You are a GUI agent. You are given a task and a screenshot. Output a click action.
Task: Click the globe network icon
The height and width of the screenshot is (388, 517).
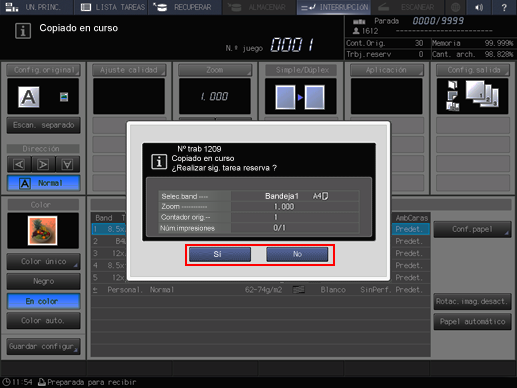(x=455, y=7)
